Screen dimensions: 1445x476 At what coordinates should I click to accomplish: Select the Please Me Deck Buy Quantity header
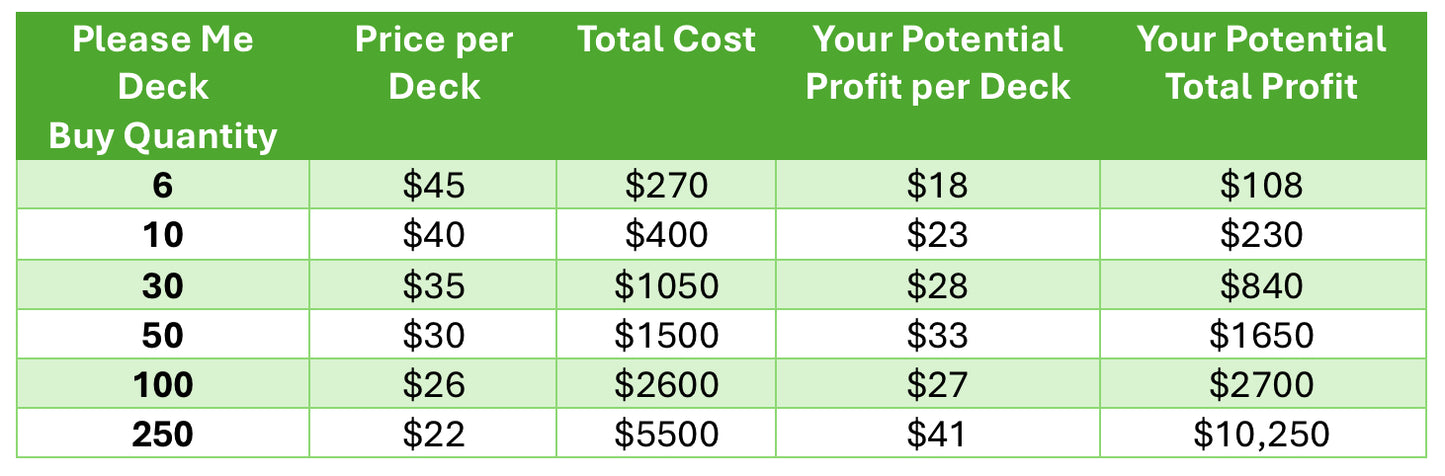163,86
